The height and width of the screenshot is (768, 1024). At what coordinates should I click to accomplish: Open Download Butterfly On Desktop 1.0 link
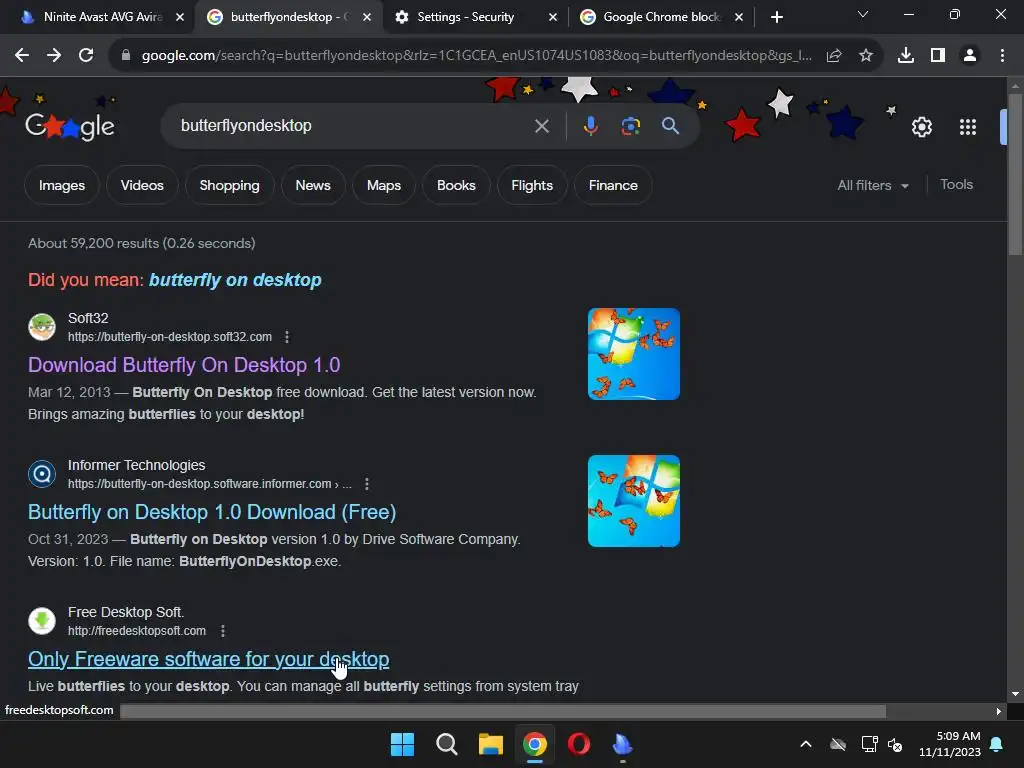(184, 365)
